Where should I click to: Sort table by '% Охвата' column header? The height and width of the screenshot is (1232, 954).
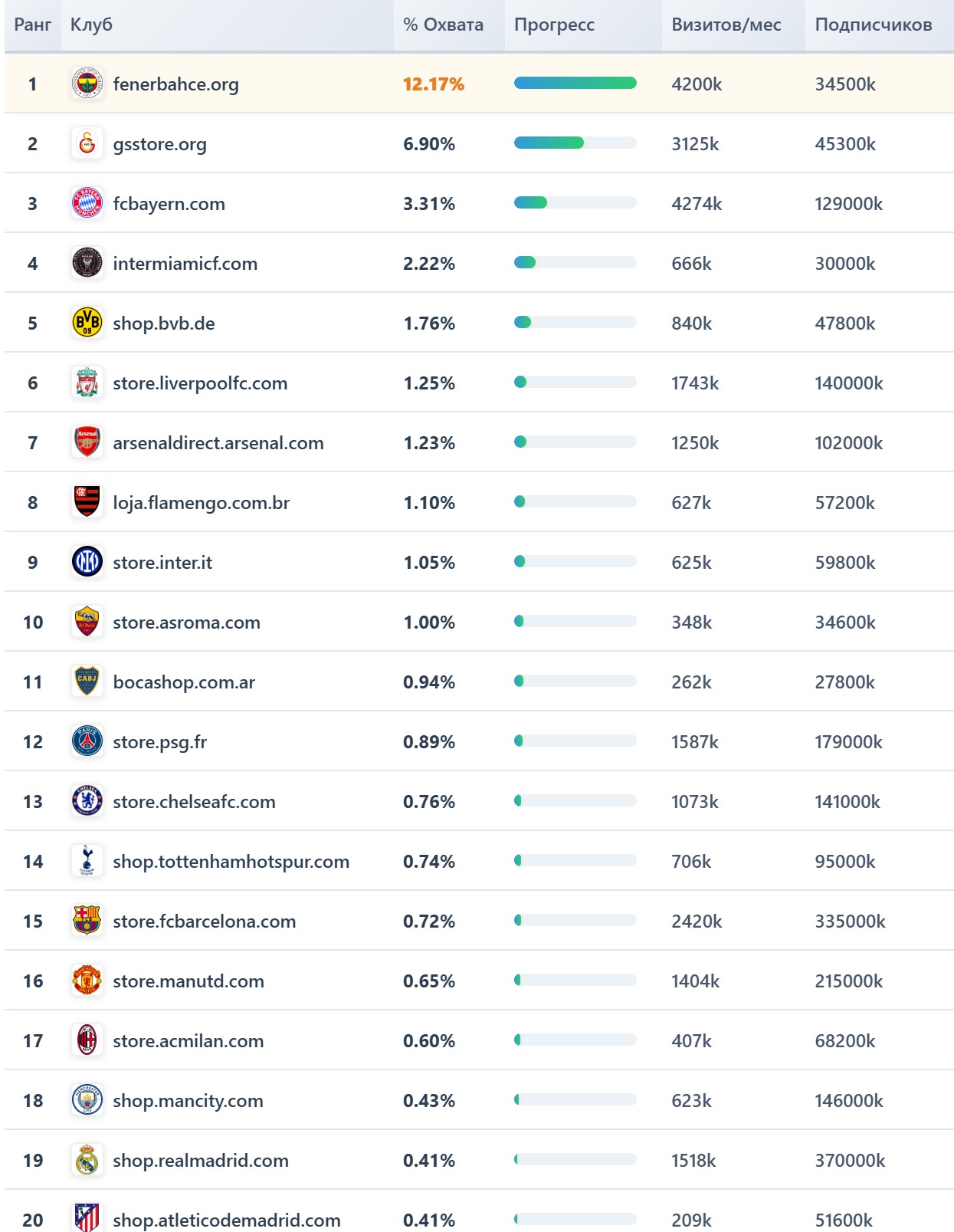443,25
